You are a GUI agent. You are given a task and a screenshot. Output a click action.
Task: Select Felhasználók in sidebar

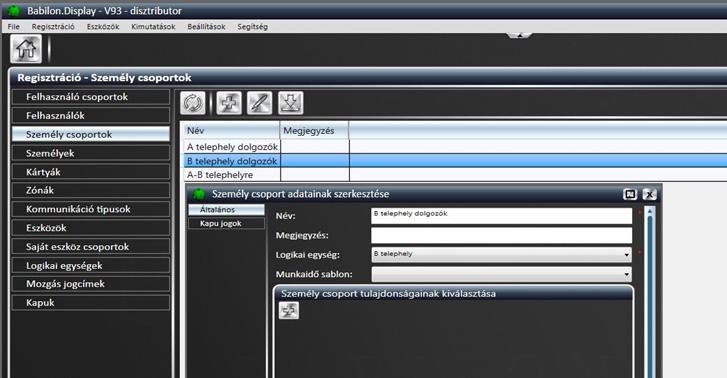click(x=91, y=115)
